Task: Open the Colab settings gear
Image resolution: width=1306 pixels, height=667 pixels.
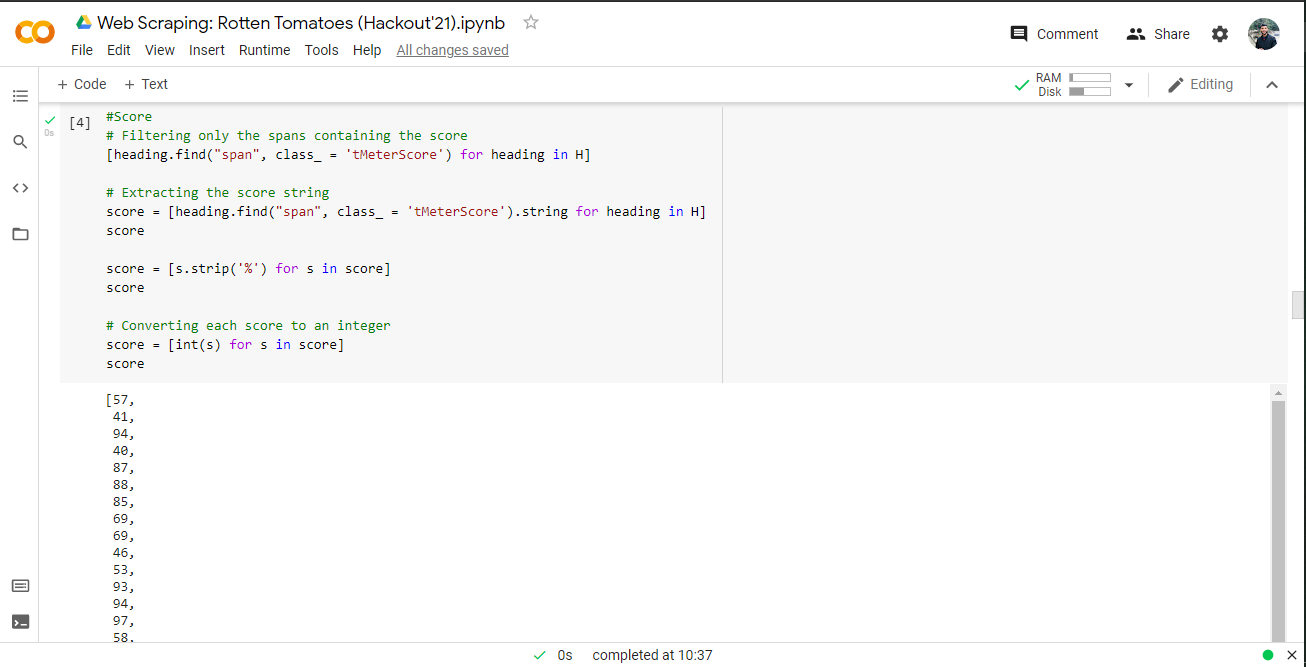Action: tap(1220, 33)
